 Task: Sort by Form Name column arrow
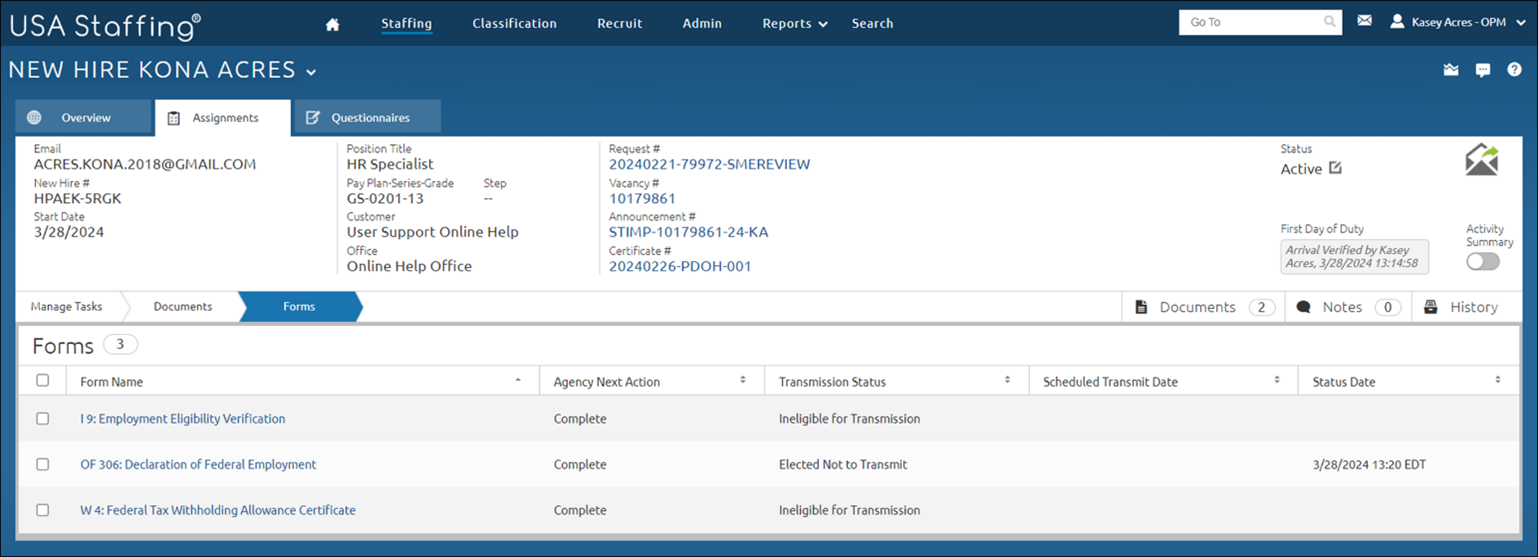(517, 380)
